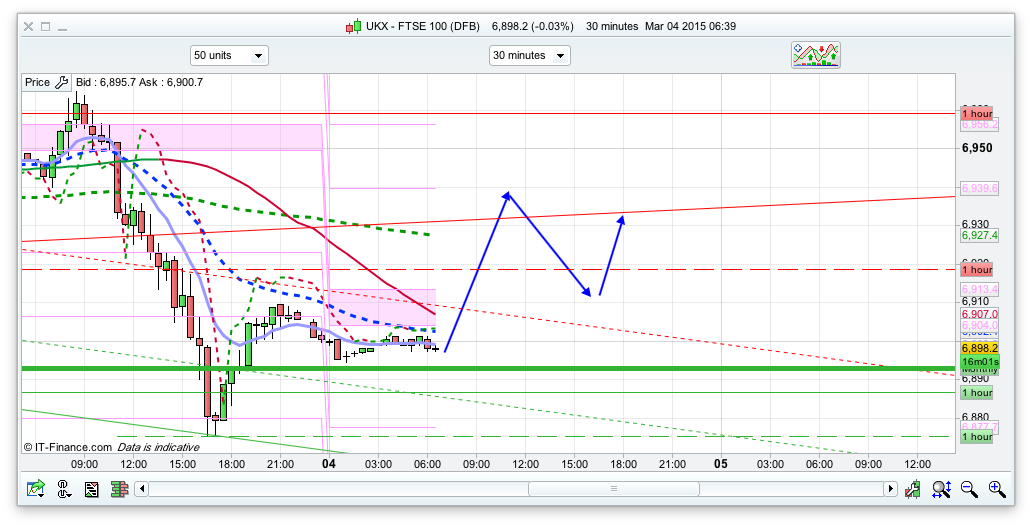Click the candlestick icon beside UKX title

pos(353,26)
